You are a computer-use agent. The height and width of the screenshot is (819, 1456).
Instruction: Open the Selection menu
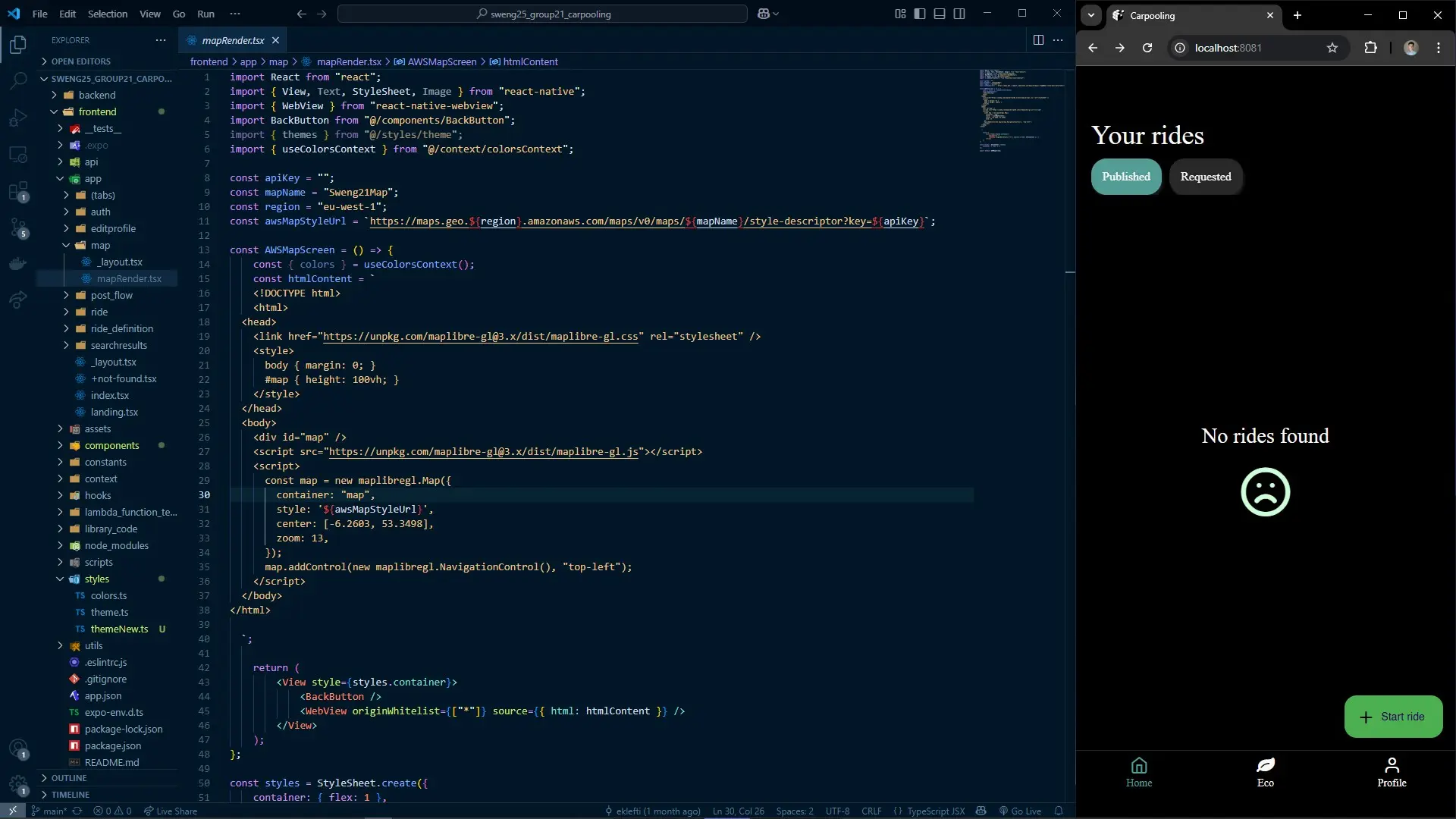[x=107, y=14]
